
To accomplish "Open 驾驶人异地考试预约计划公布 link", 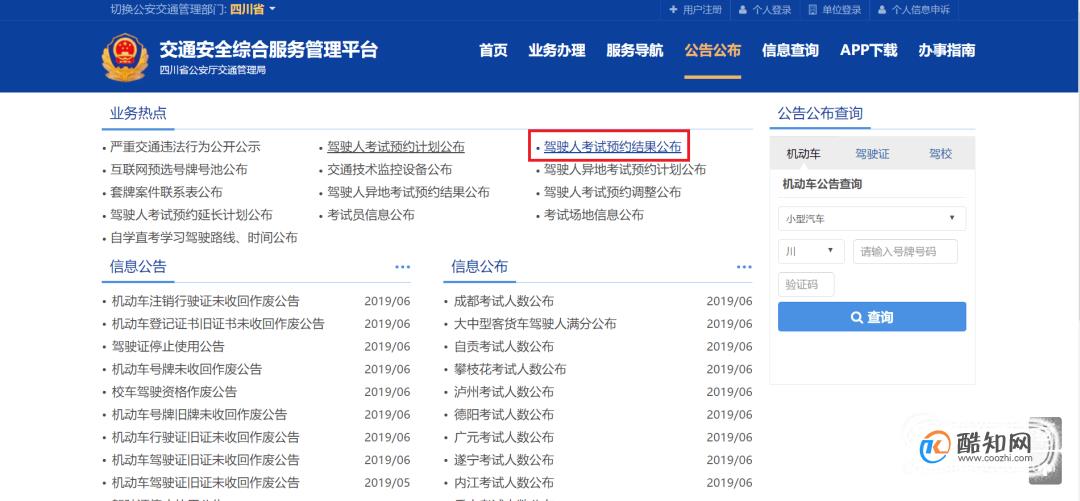I will 625,170.
